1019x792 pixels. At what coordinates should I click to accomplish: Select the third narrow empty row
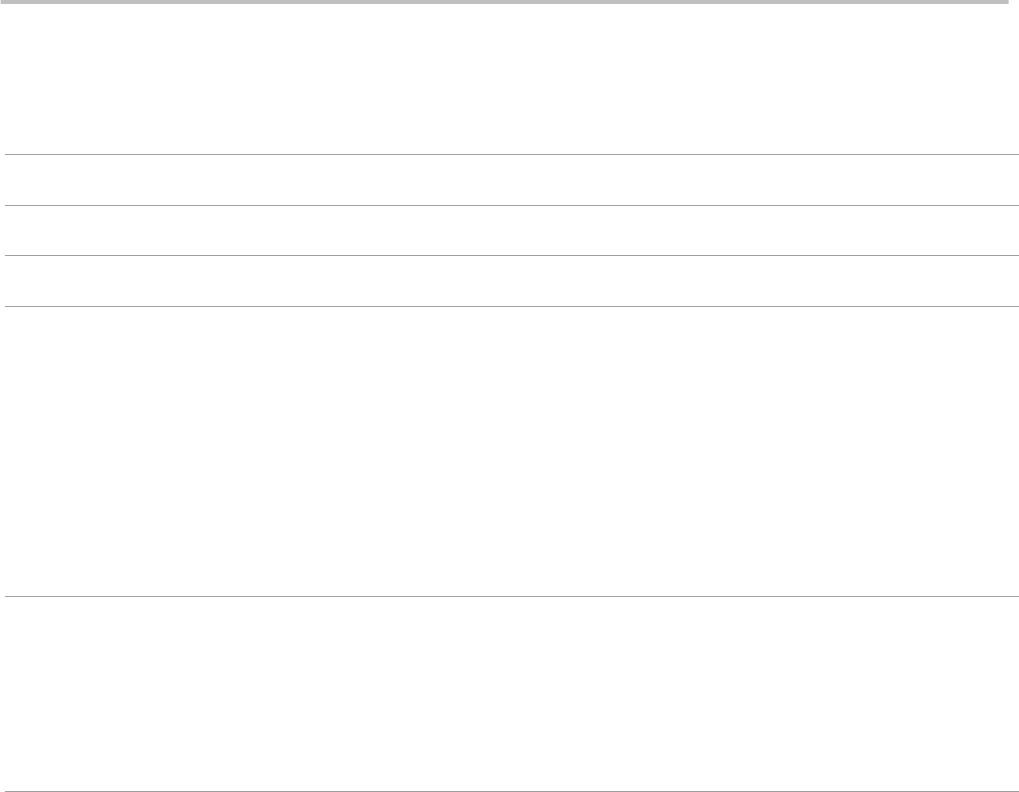coord(511,281)
